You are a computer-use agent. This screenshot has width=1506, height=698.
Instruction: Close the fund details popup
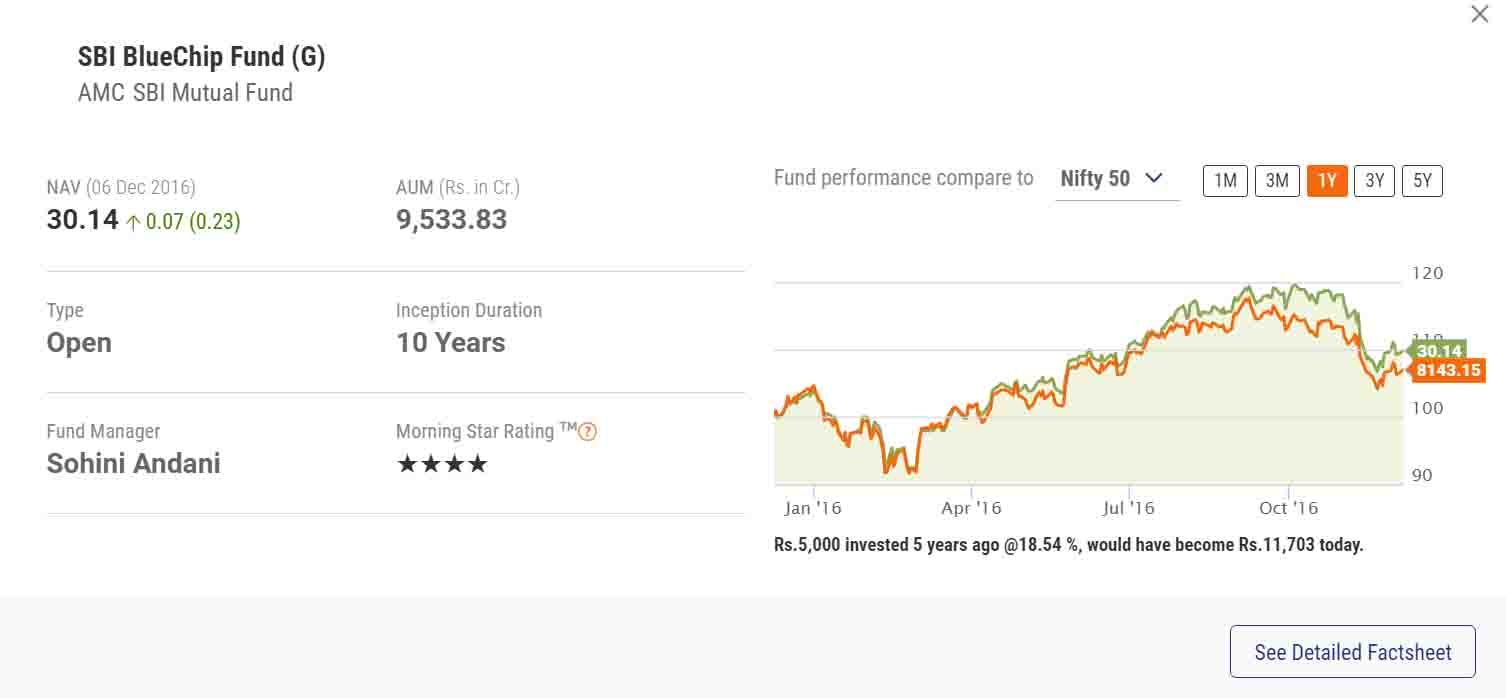pos(1479,14)
